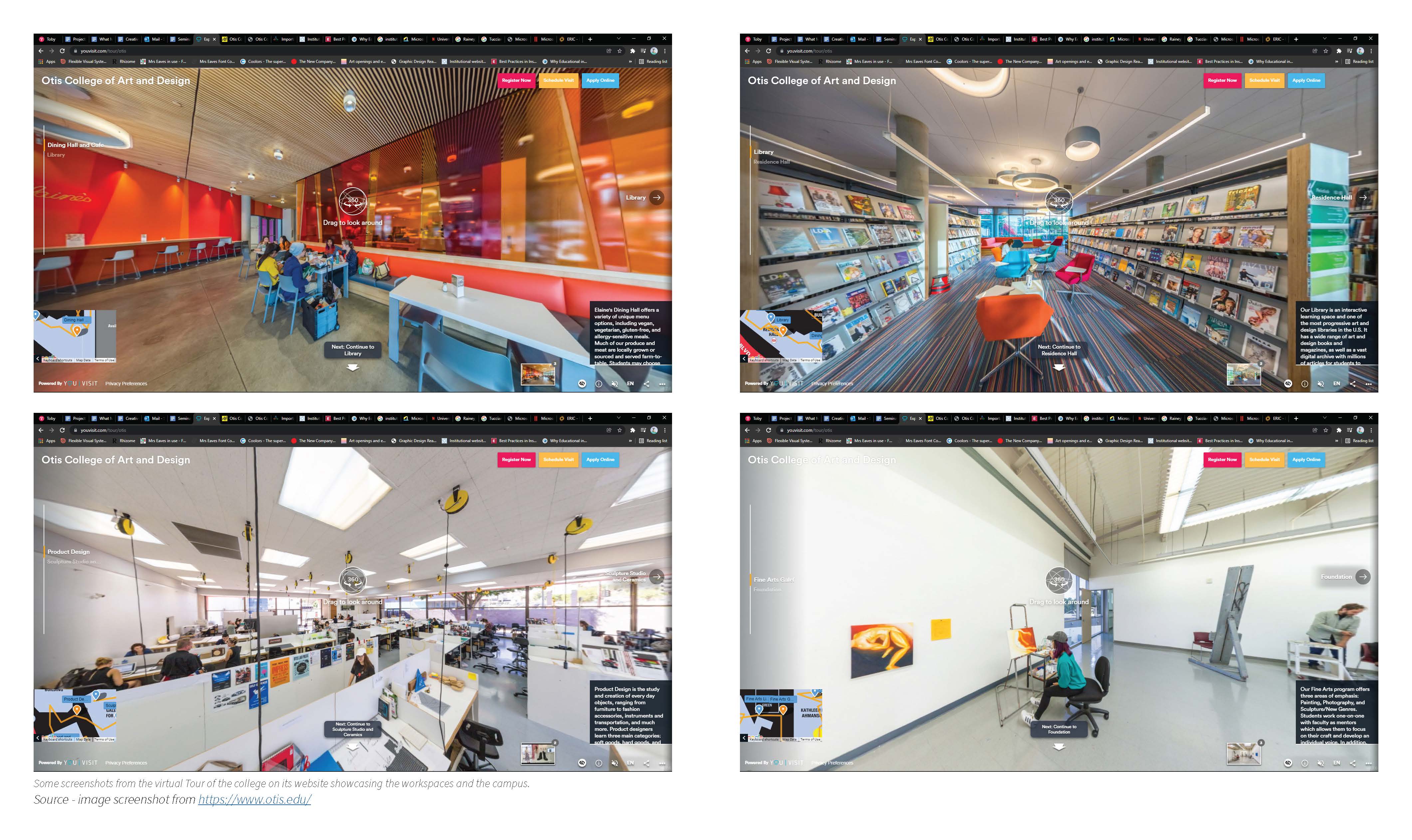Screen dimensions: 1412x840
Task: Click Foundation arrow in Fine Arts tour
Action: tap(1363, 577)
